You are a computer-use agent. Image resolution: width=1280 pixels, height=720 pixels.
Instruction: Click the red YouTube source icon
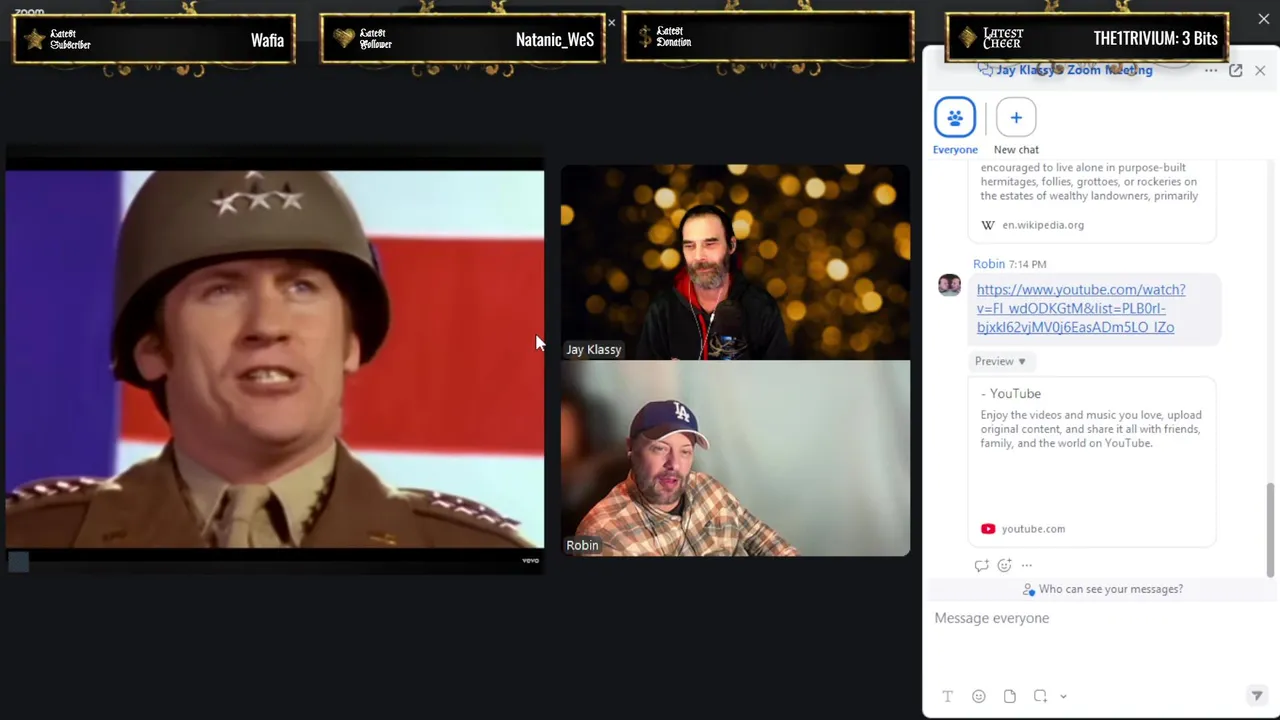tap(988, 529)
